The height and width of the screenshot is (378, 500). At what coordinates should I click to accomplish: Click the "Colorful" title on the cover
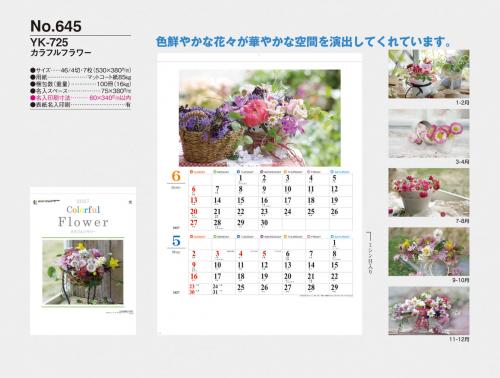(83, 210)
